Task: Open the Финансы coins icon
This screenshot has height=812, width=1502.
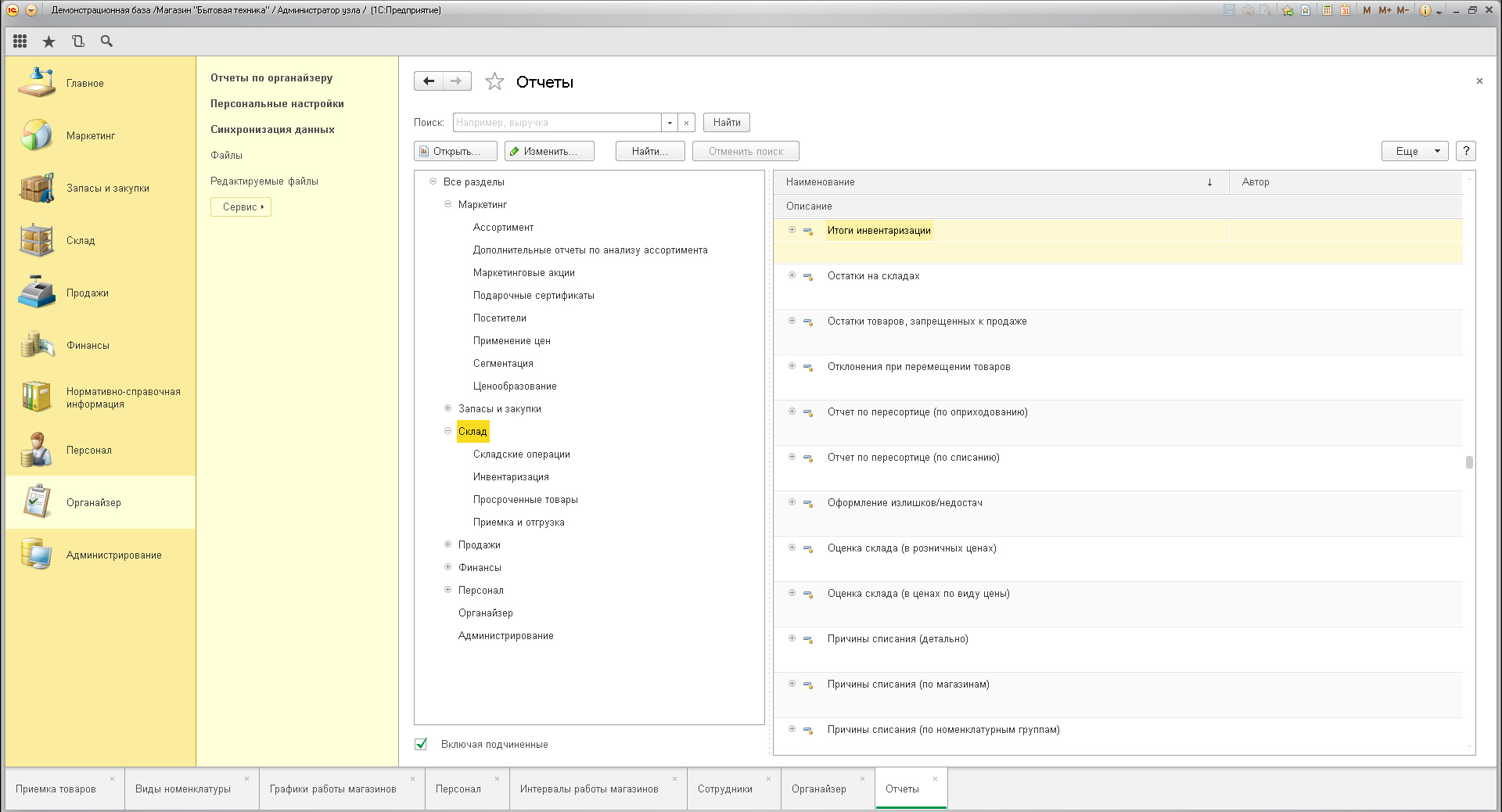Action: tap(37, 345)
